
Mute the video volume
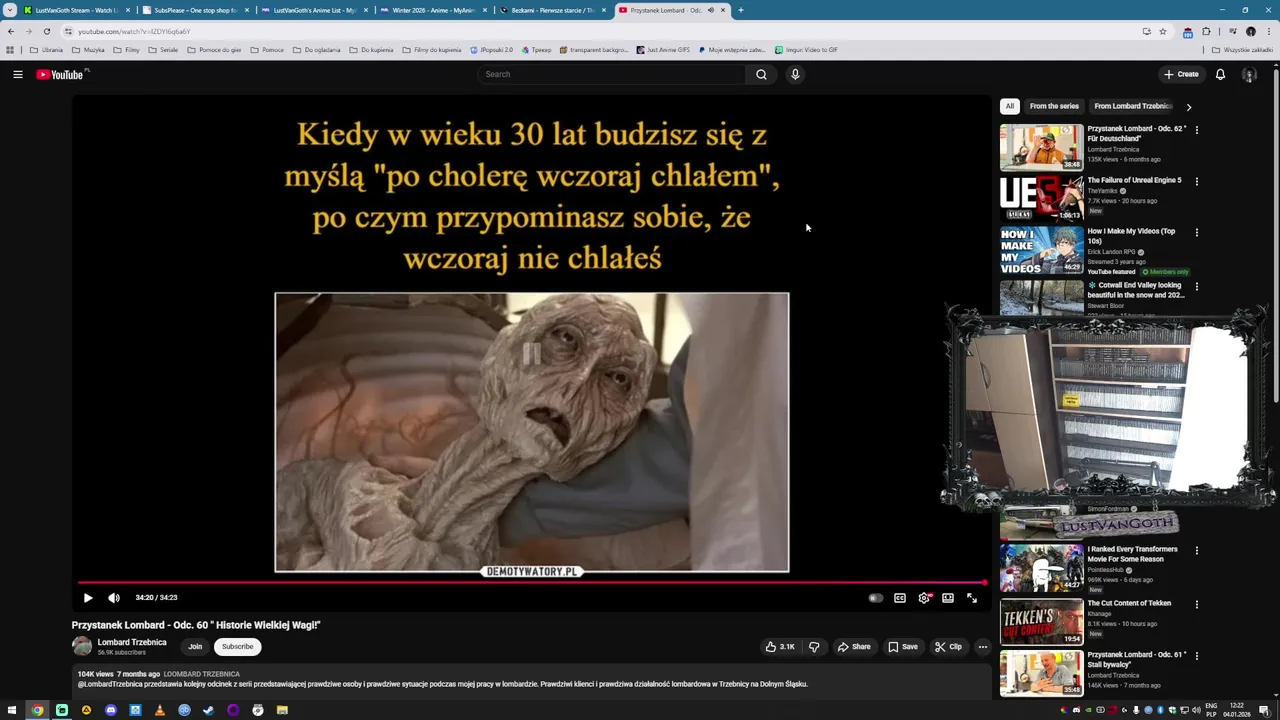(114, 598)
